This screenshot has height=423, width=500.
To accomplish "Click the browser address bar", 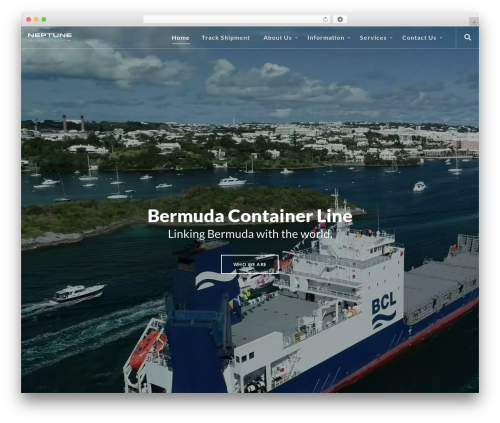I will (x=237, y=20).
